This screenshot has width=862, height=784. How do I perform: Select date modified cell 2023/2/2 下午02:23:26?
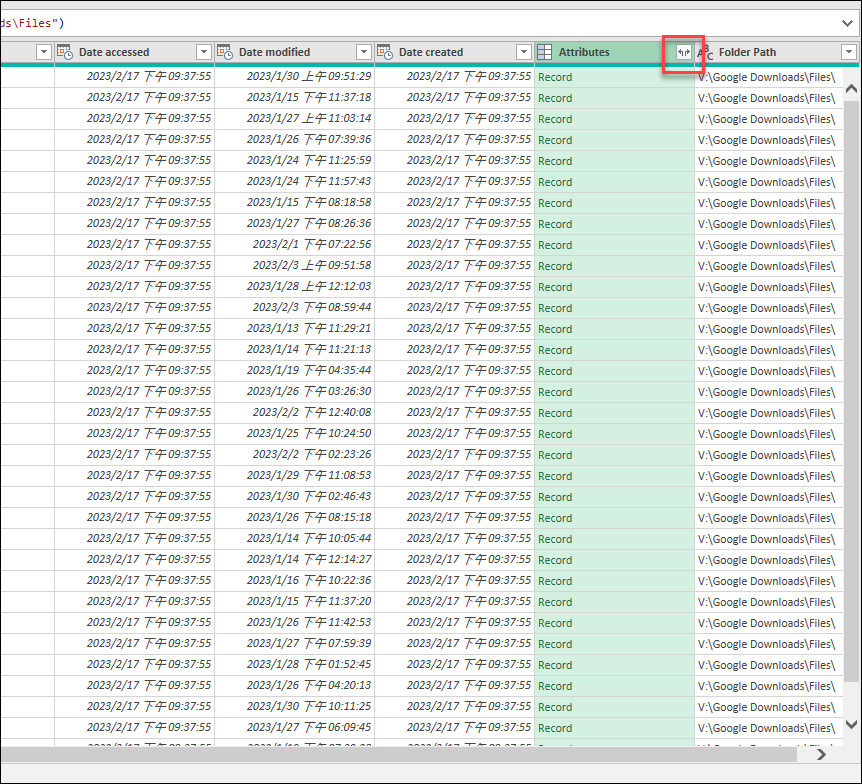(x=295, y=454)
